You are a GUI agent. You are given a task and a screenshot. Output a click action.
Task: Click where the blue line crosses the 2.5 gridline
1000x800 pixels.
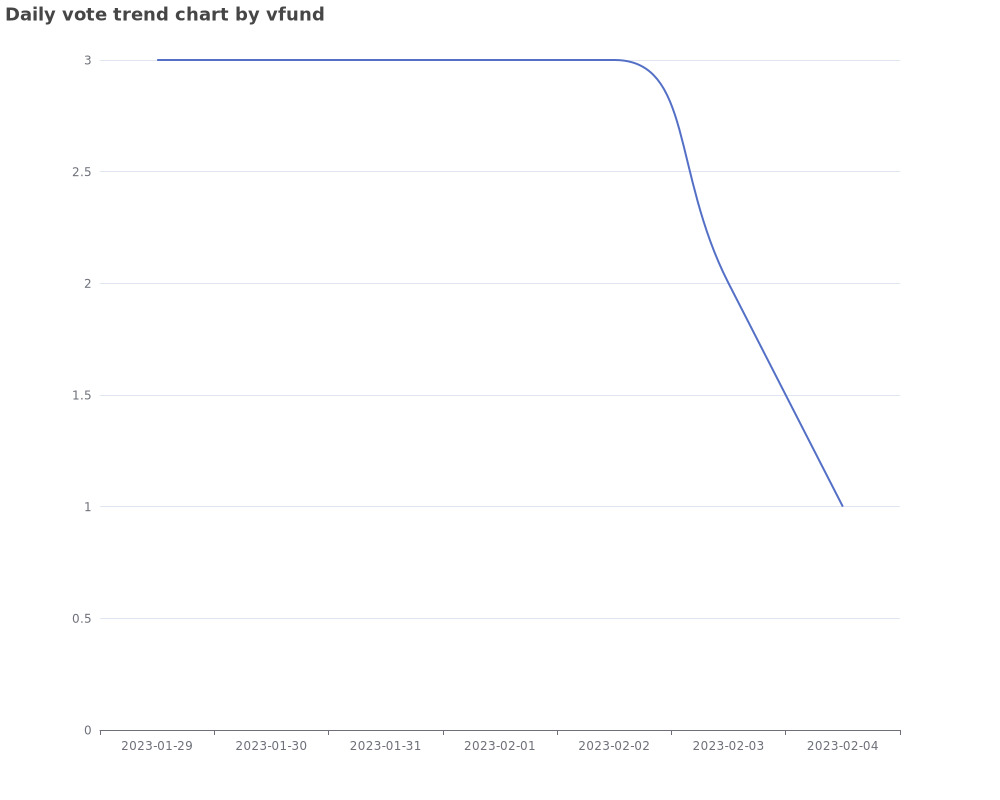(x=689, y=172)
